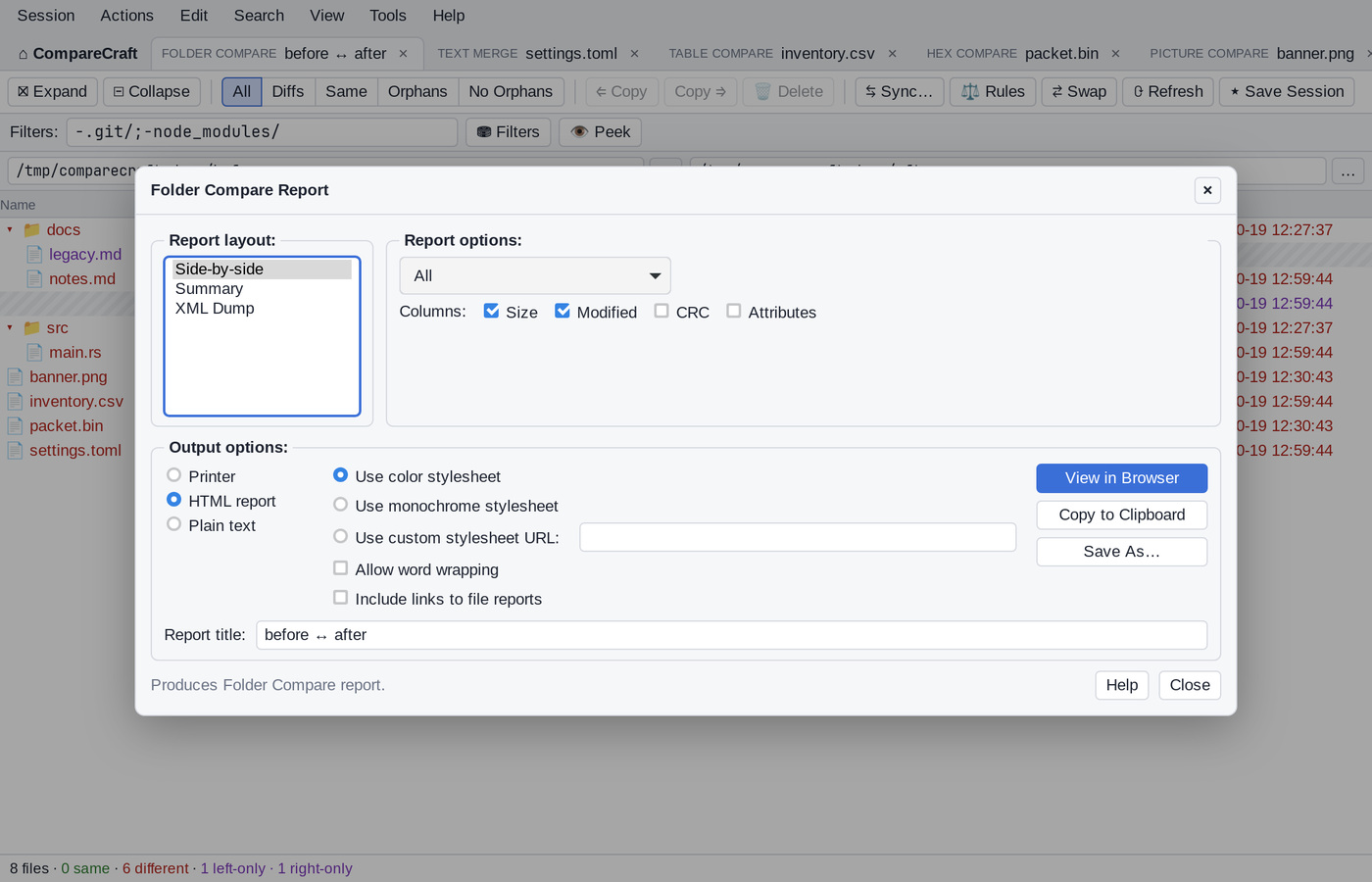Enable Allow word wrapping

(x=340, y=568)
